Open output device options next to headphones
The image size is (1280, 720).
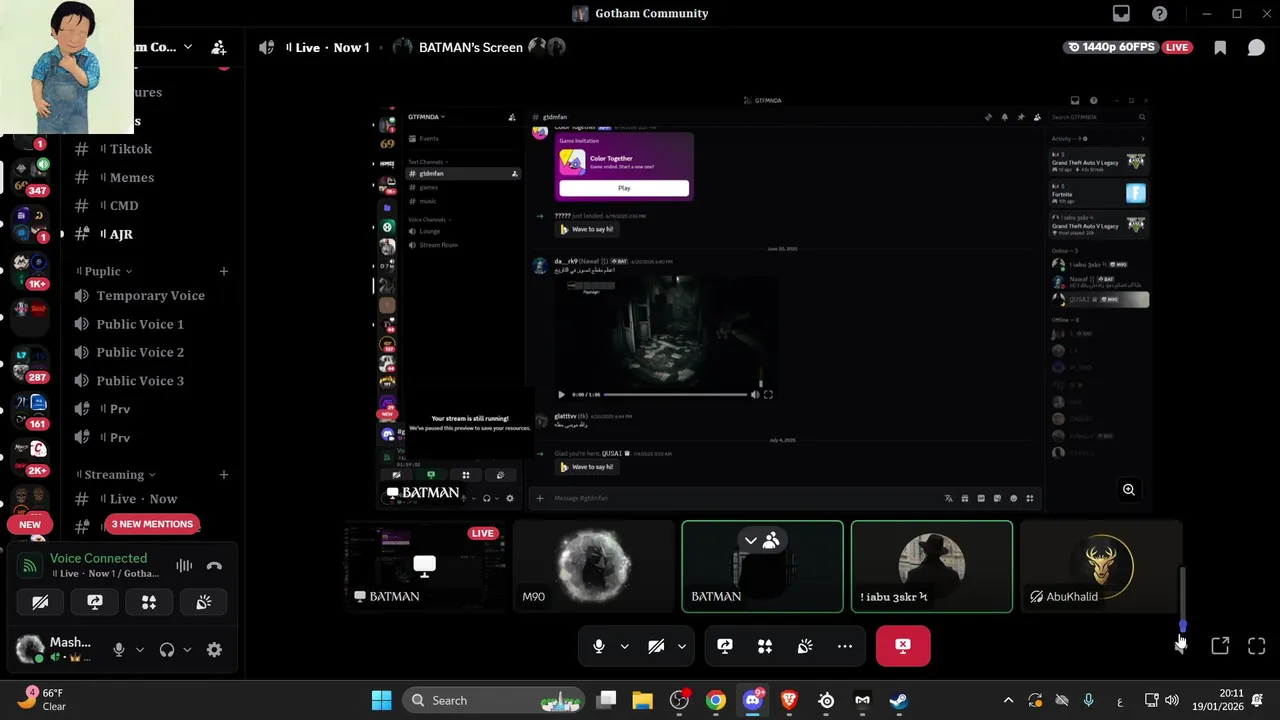click(187, 650)
